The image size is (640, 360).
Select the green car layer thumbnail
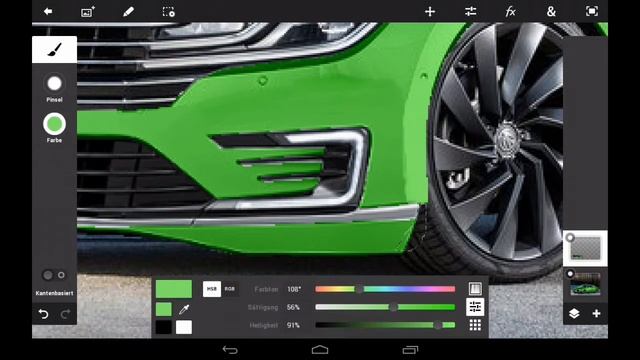pyautogui.click(x=585, y=284)
